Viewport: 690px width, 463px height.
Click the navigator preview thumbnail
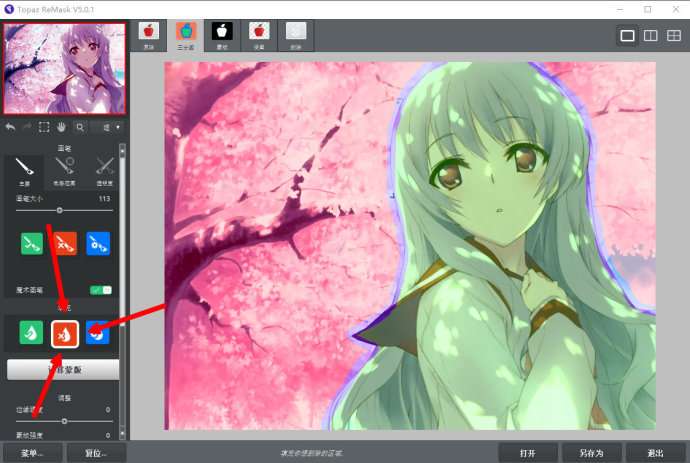tap(65, 69)
